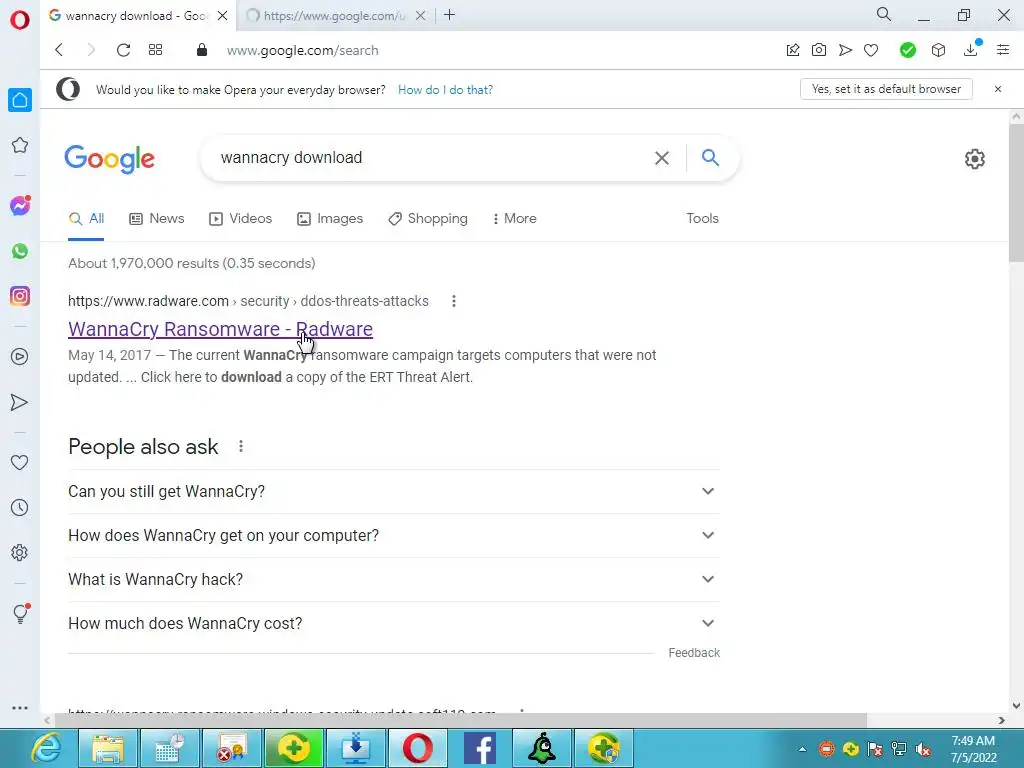Viewport: 1024px width, 768px height.
Task: Reload the current page
Action: [x=123, y=50]
